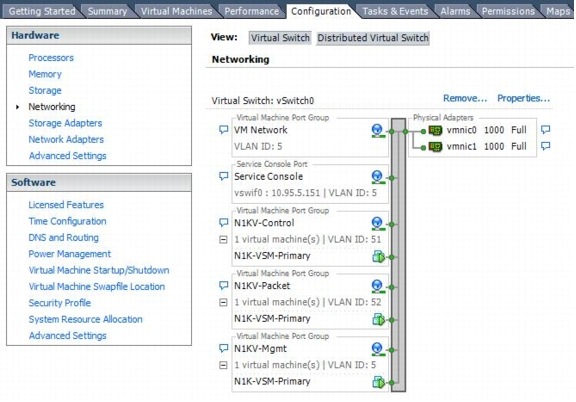Open Storage under Hardware
The height and width of the screenshot is (402, 576).
[45, 90]
